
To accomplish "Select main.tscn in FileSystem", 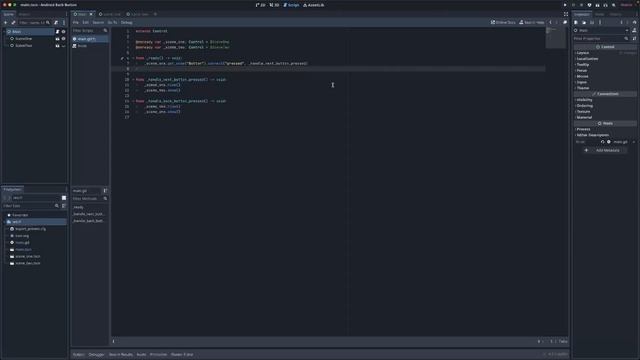I will (x=23, y=249).
